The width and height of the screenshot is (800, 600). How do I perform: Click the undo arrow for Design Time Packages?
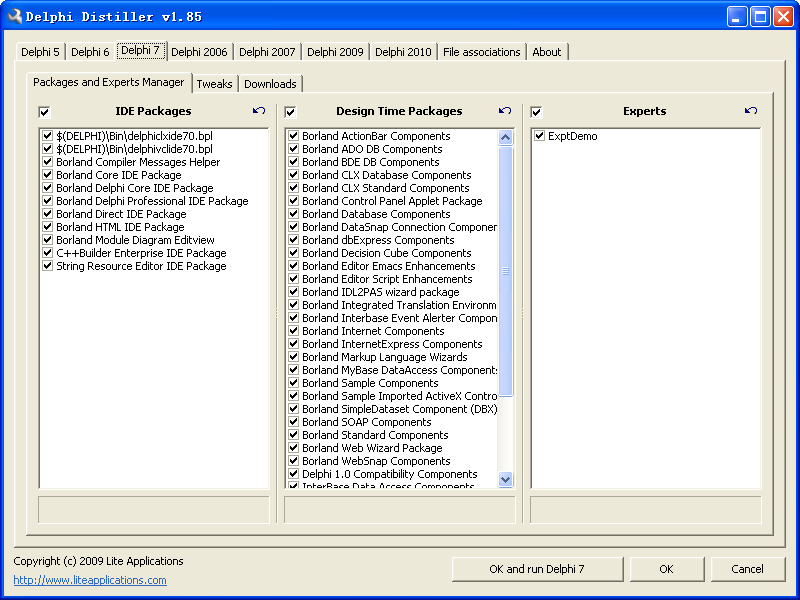(x=505, y=111)
